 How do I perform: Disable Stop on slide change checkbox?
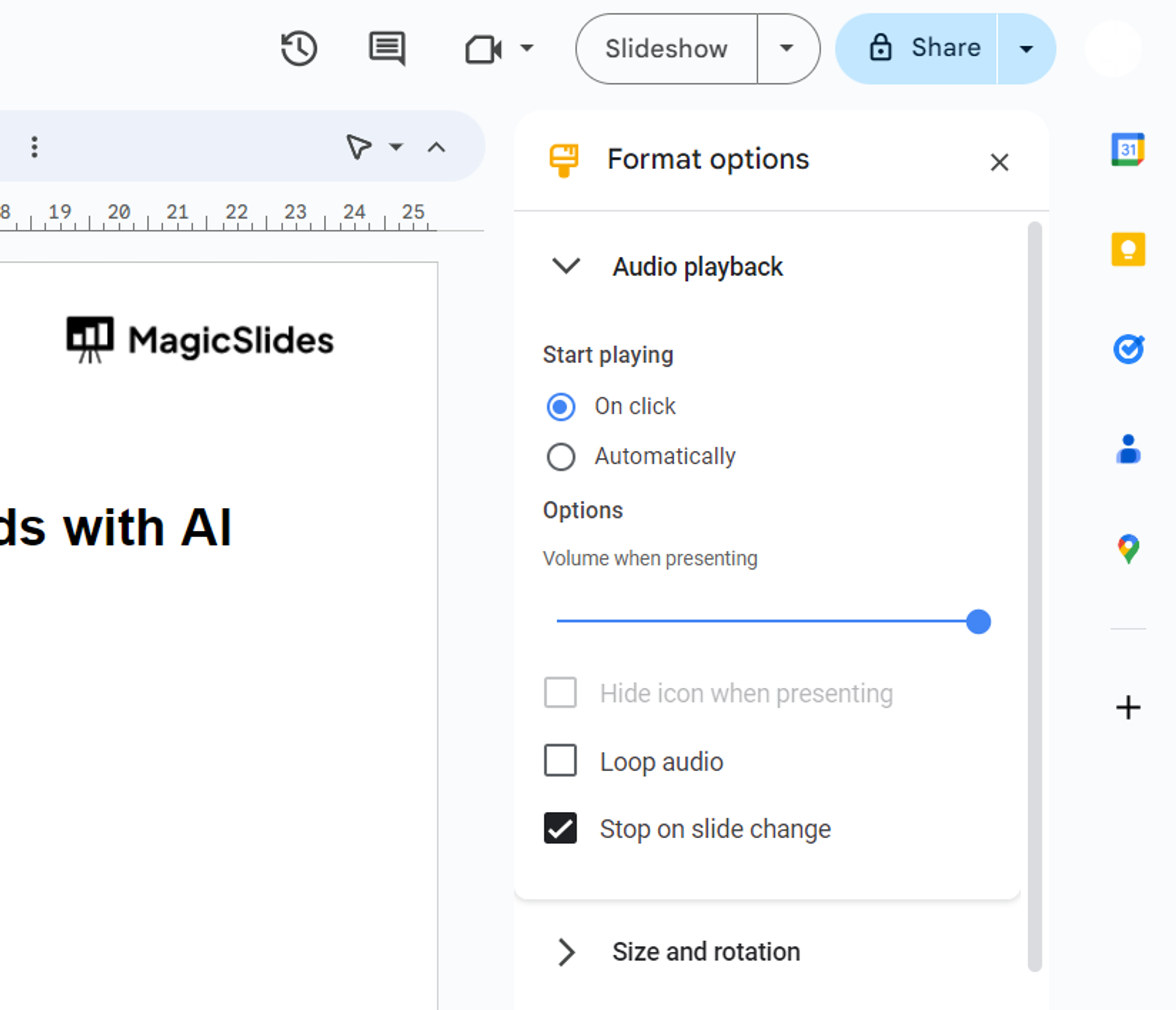coord(559,829)
